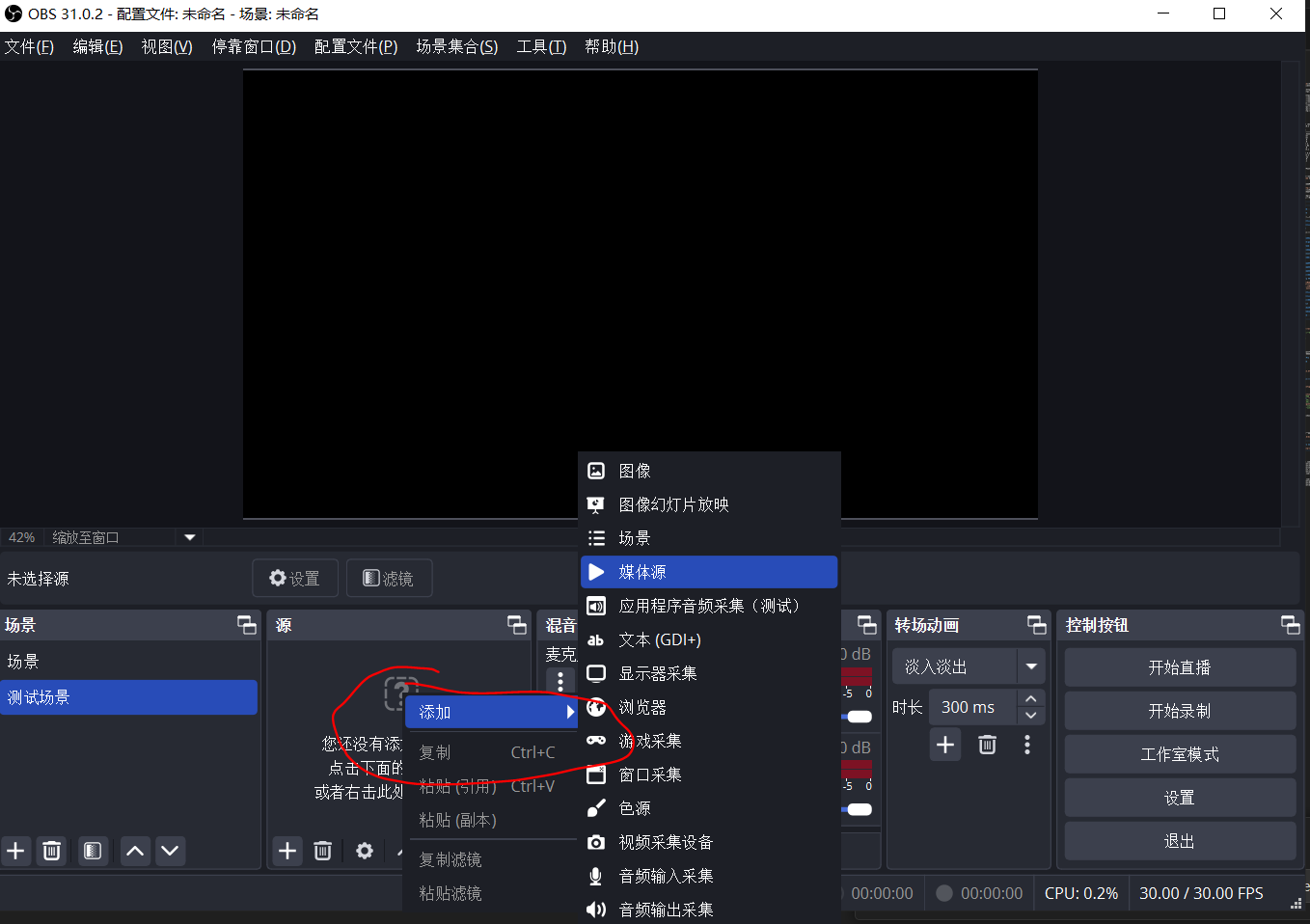Toggle 工作室模式 on or off
The height and width of the screenshot is (924, 1310).
(x=1179, y=754)
